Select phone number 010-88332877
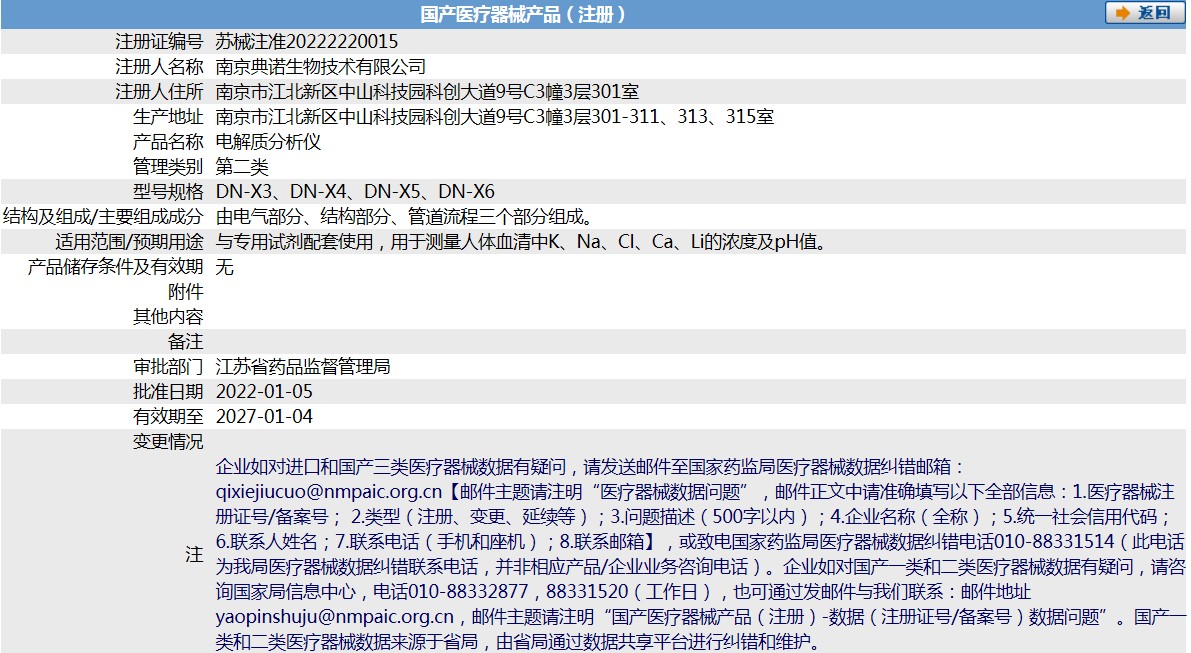 pos(469,592)
